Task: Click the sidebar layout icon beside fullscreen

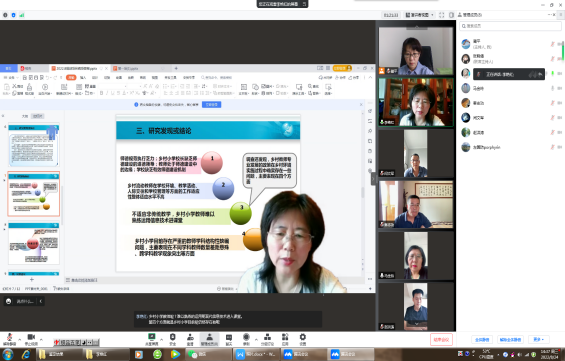Action: pyautogui.click(x=451, y=15)
